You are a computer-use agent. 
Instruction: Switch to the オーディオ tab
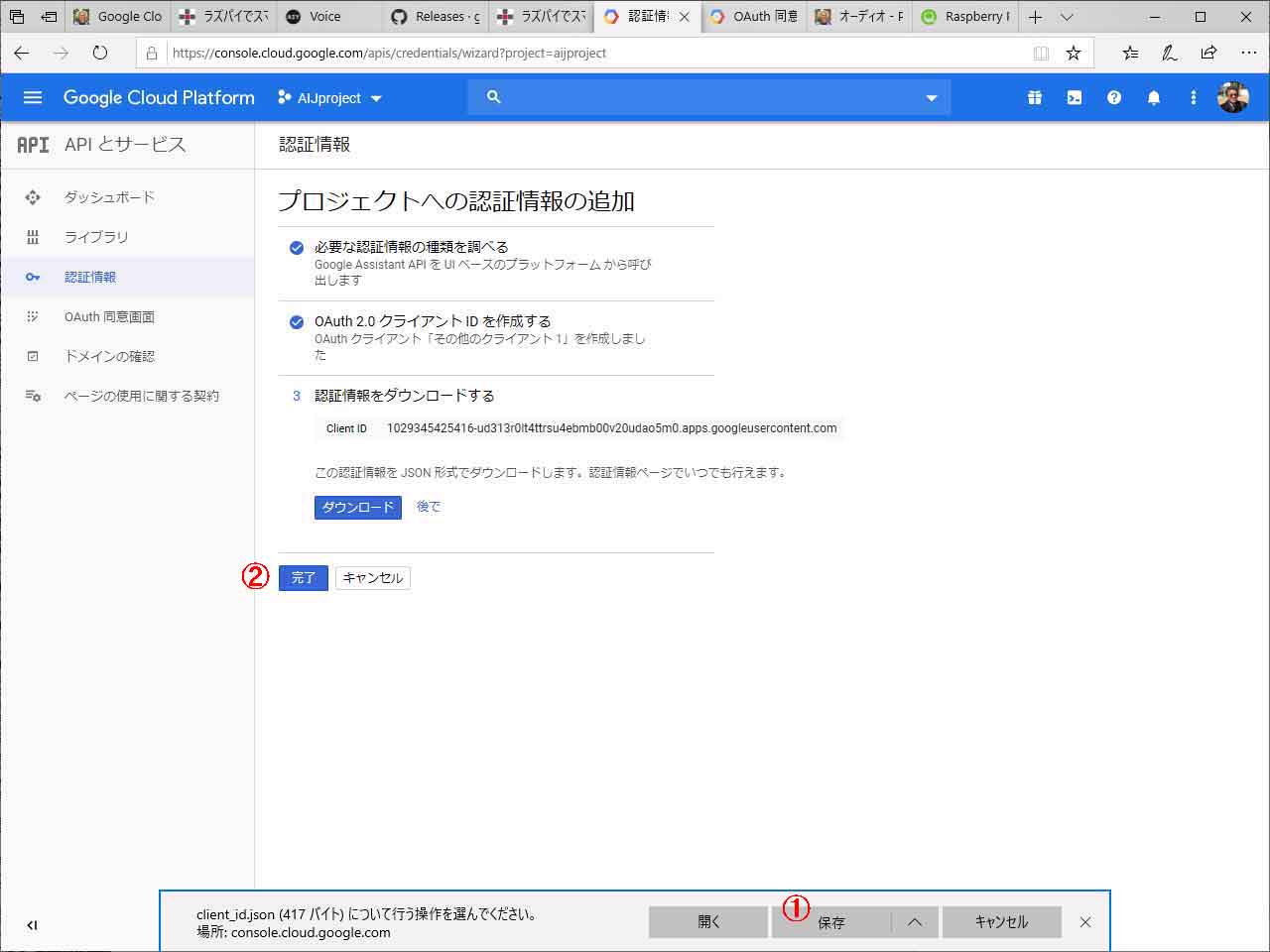859,17
